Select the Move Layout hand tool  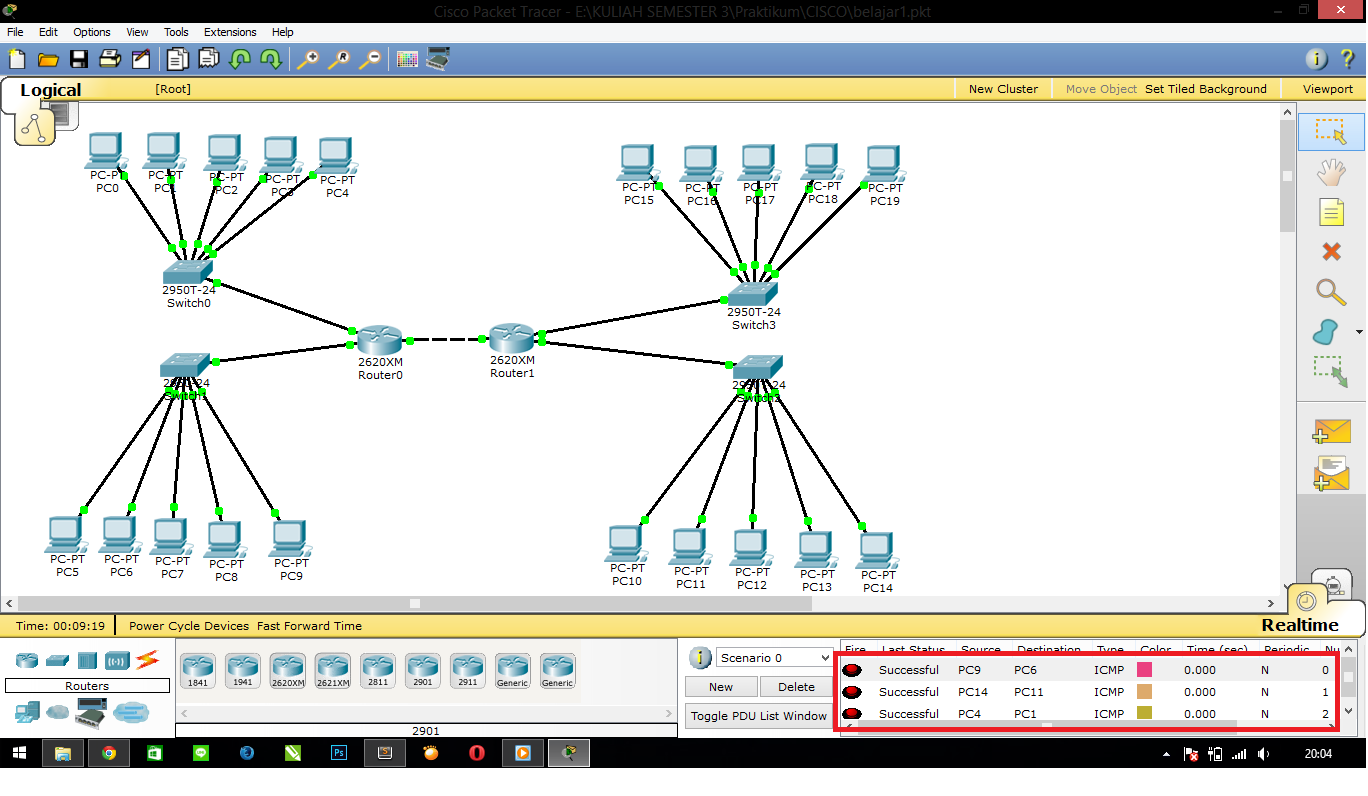tap(1331, 172)
